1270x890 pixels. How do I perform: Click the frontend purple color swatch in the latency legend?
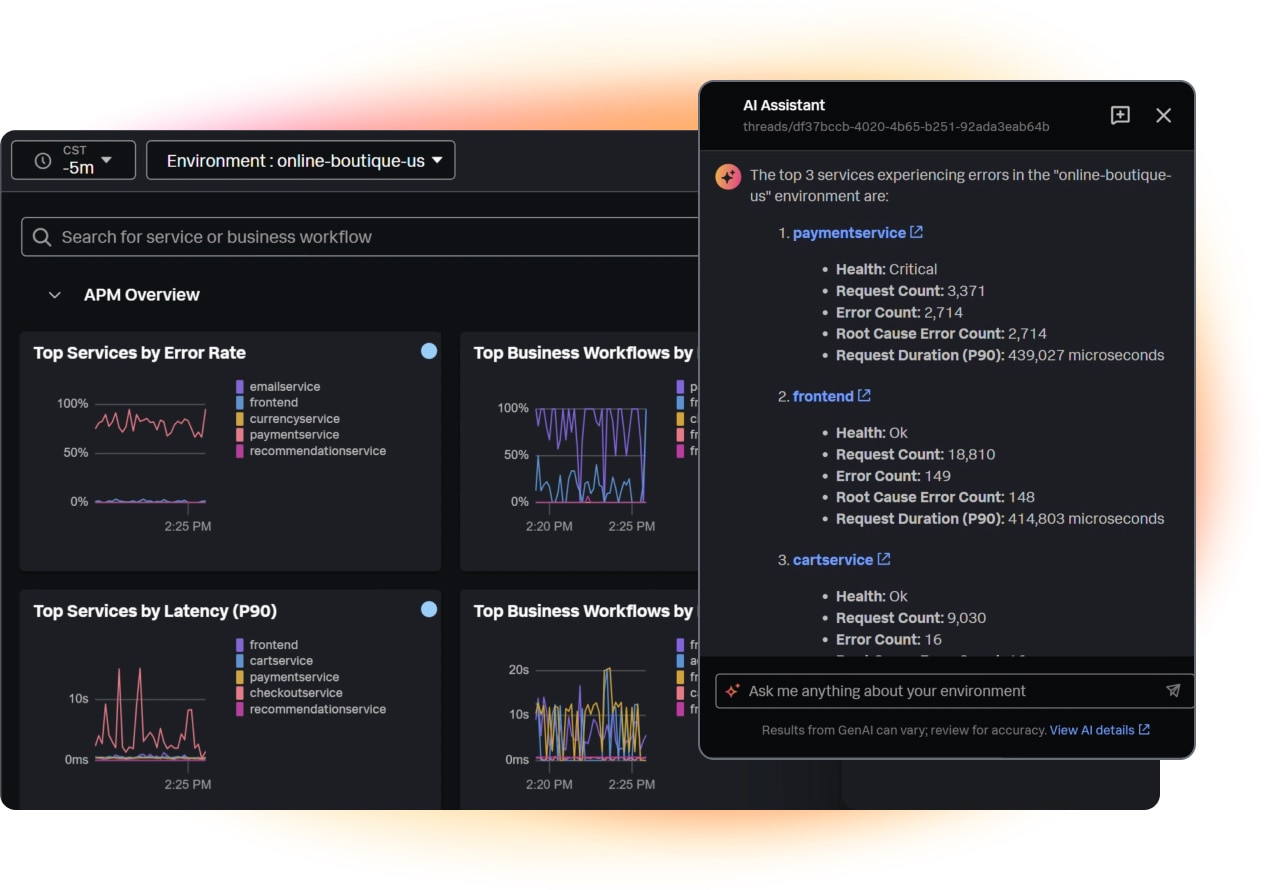[x=238, y=644]
